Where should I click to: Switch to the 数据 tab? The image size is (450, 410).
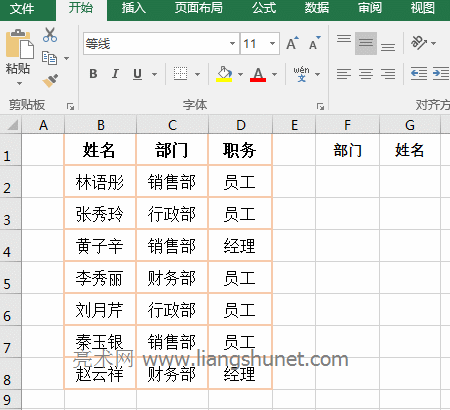pos(317,8)
